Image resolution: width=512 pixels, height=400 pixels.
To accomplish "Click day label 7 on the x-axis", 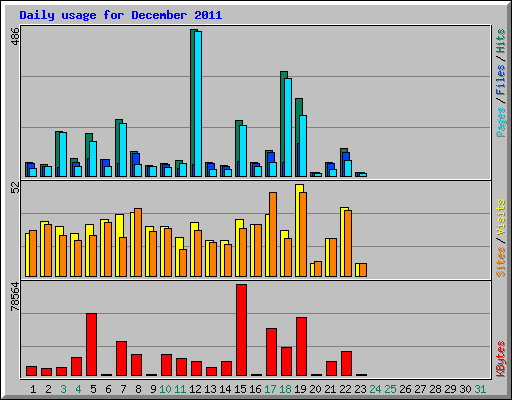I will [123, 389].
